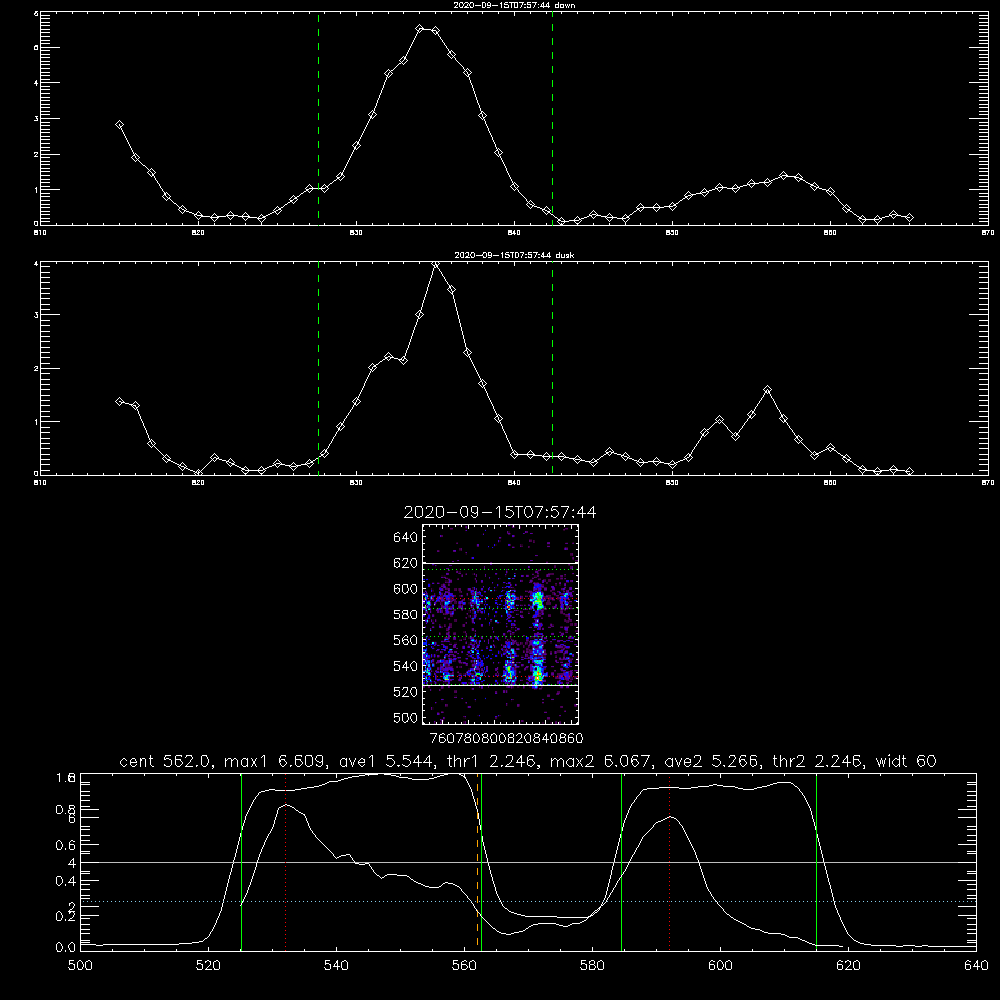
Task: Click the green vertical line near 615 in bottom plot
Action: (x=816, y=862)
